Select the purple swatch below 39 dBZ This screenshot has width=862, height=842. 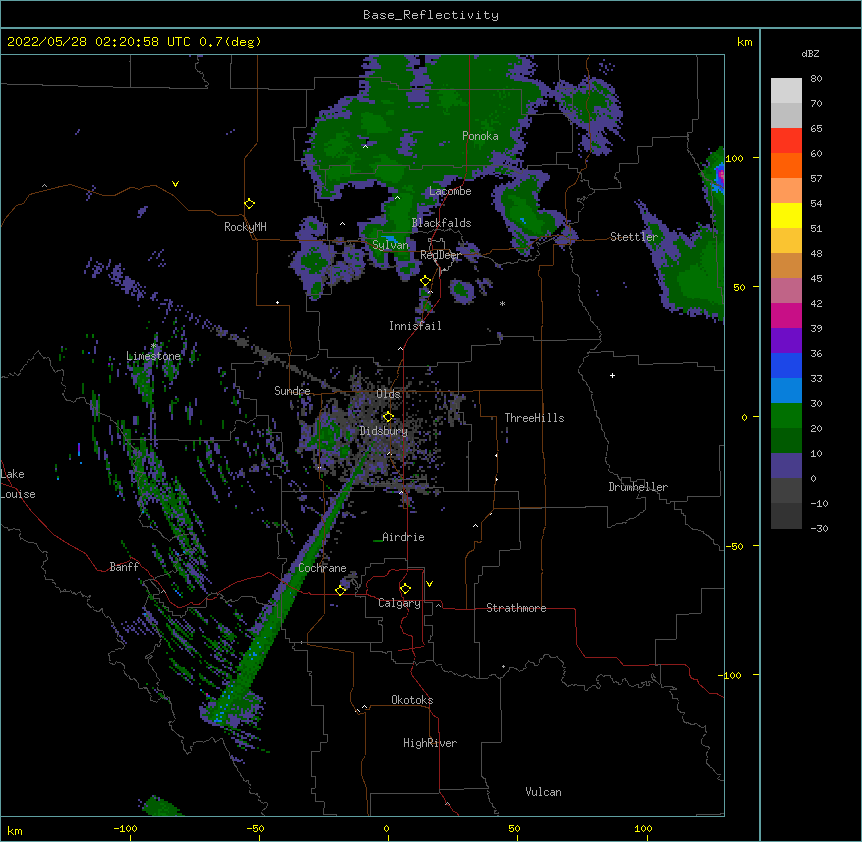(786, 340)
